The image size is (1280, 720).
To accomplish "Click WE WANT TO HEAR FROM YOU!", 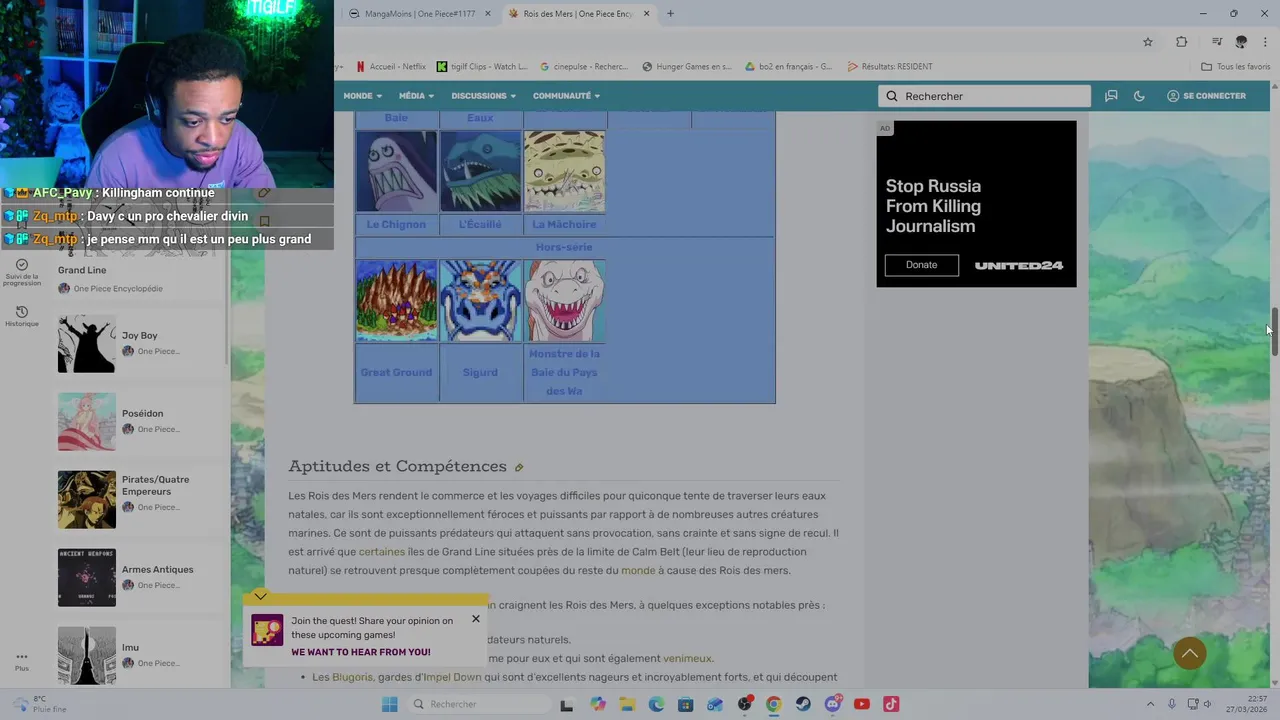I will coord(361,652).
